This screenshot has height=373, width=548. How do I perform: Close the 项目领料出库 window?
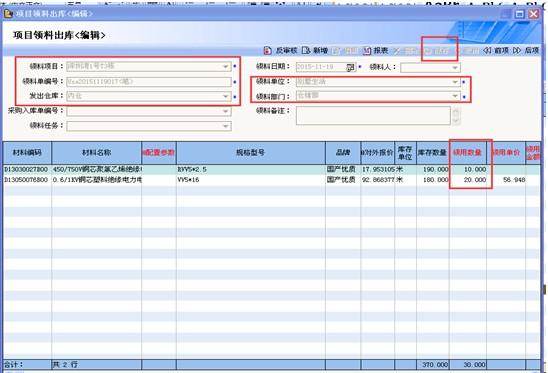coord(533,14)
